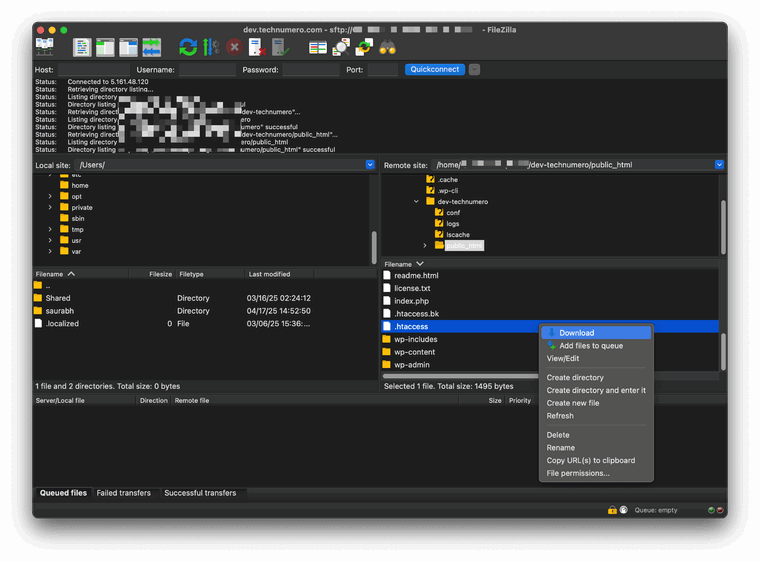Select the conf remote folder
Screen dimensions: 760x561
point(447,212)
